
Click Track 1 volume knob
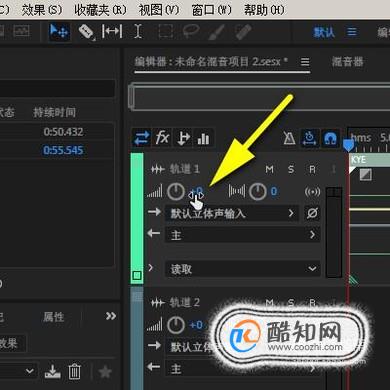(x=175, y=192)
